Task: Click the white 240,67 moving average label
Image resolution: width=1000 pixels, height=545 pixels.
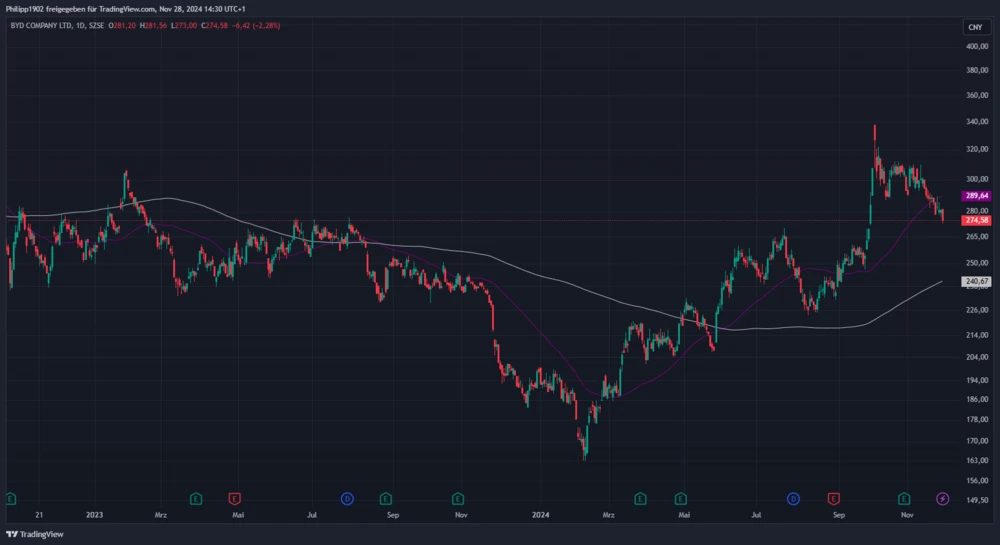Action: coord(976,282)
